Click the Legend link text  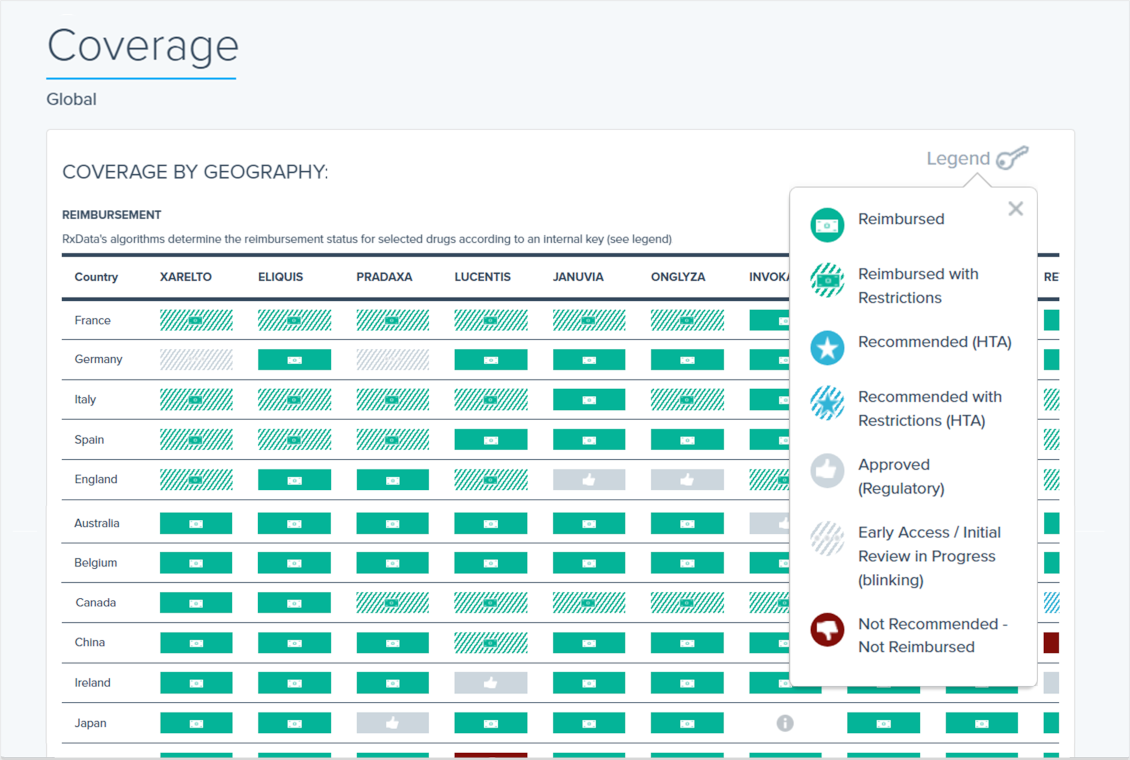pyautogui.click(x=958, y=158)
